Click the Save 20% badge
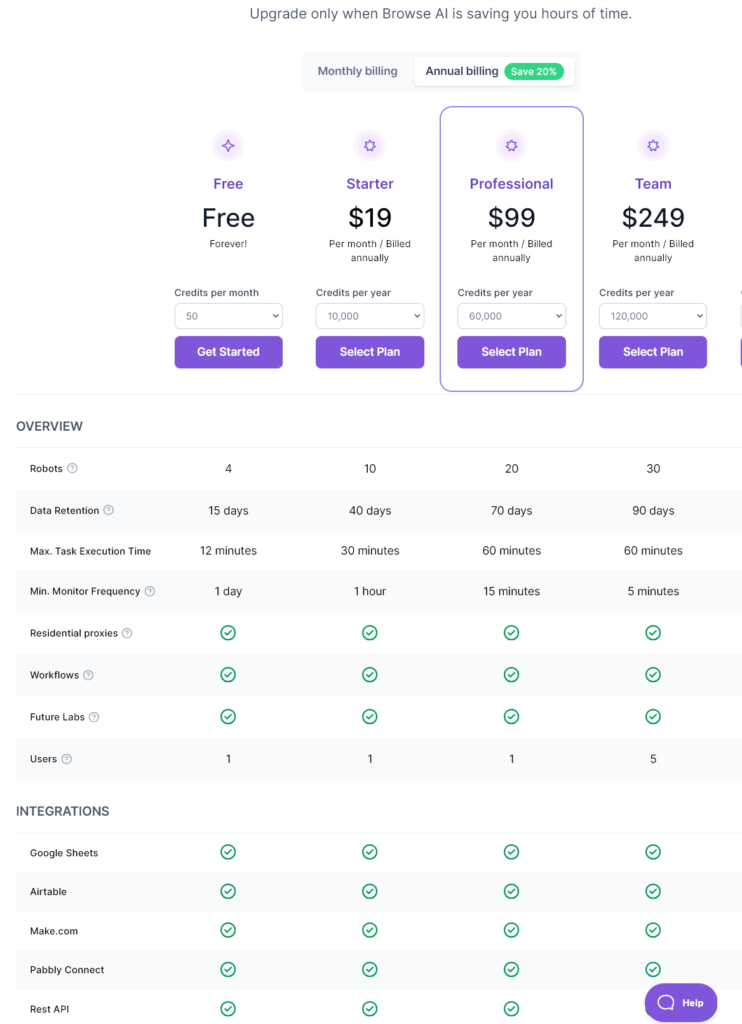Image resolution: width=742 pixels, height=1024 pixels. 534,72
